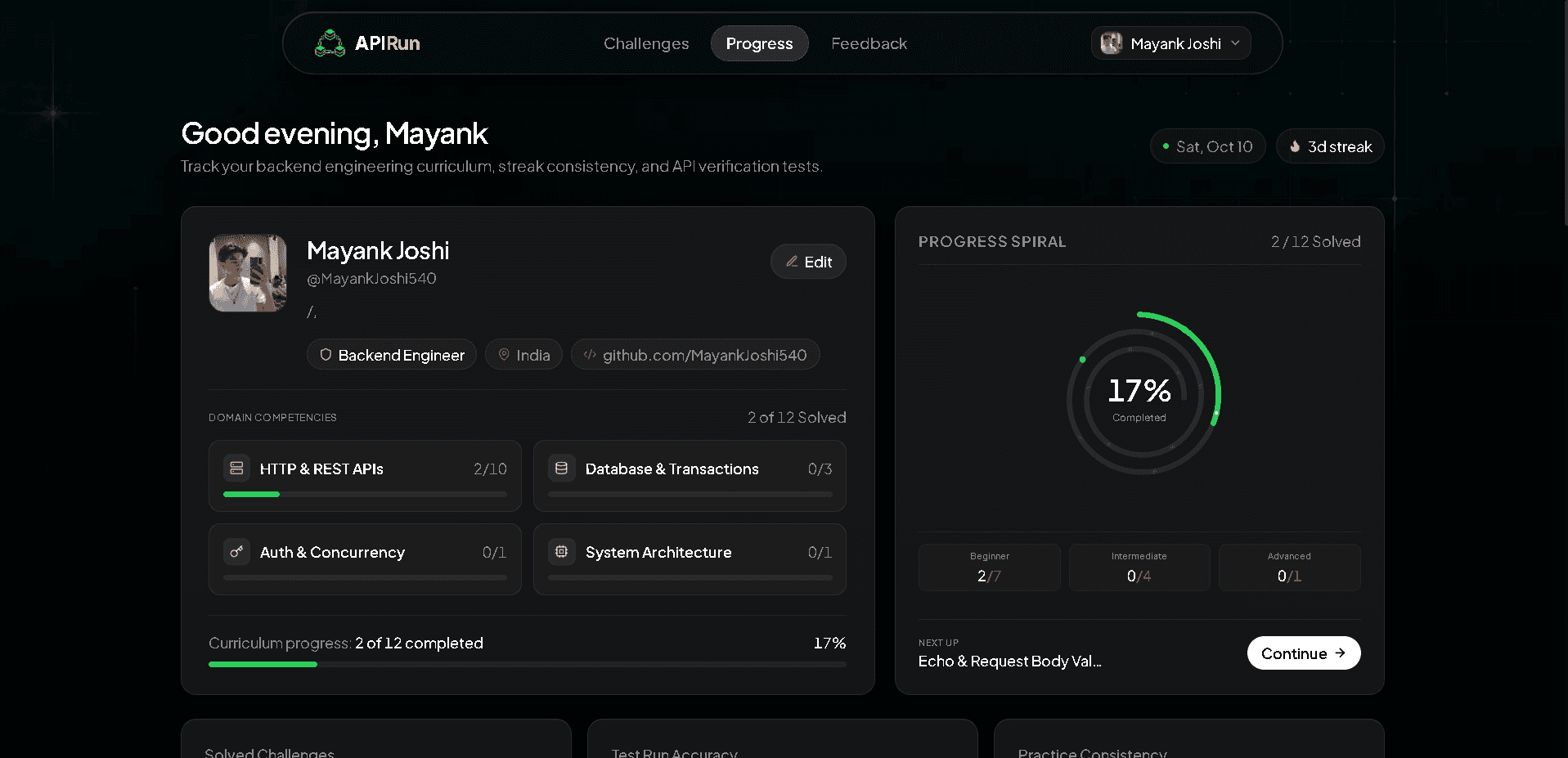This screenshot has height=758, width=1568.
Task: Click the arrow icon in Continue button
Action: 1340,653
